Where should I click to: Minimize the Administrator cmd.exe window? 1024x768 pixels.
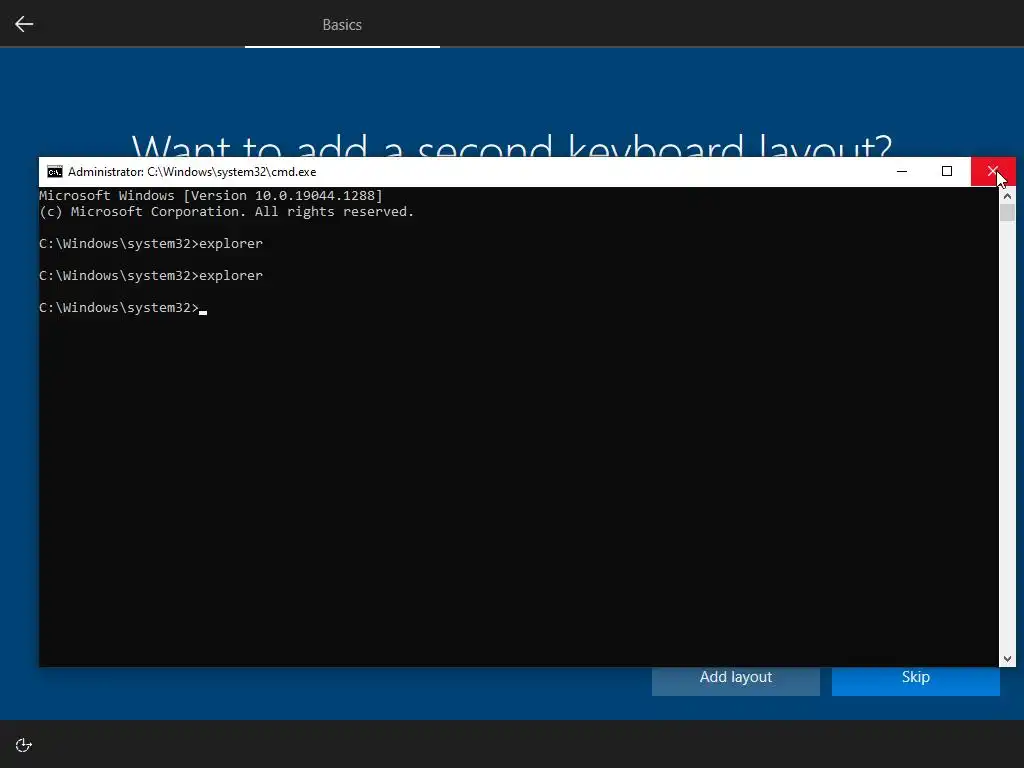(x=902, y=171)
